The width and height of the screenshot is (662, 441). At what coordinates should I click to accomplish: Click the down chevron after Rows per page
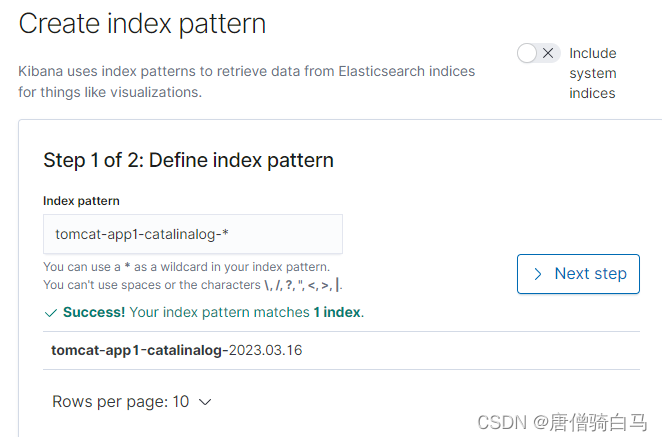pos(205,402)
